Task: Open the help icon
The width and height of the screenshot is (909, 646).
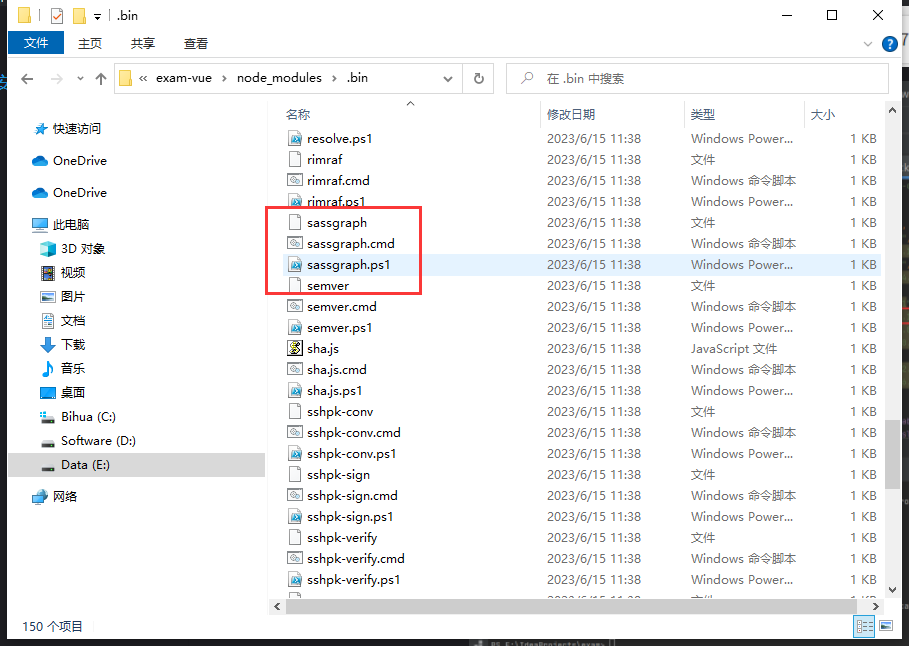Action: (x=889, y=43)
